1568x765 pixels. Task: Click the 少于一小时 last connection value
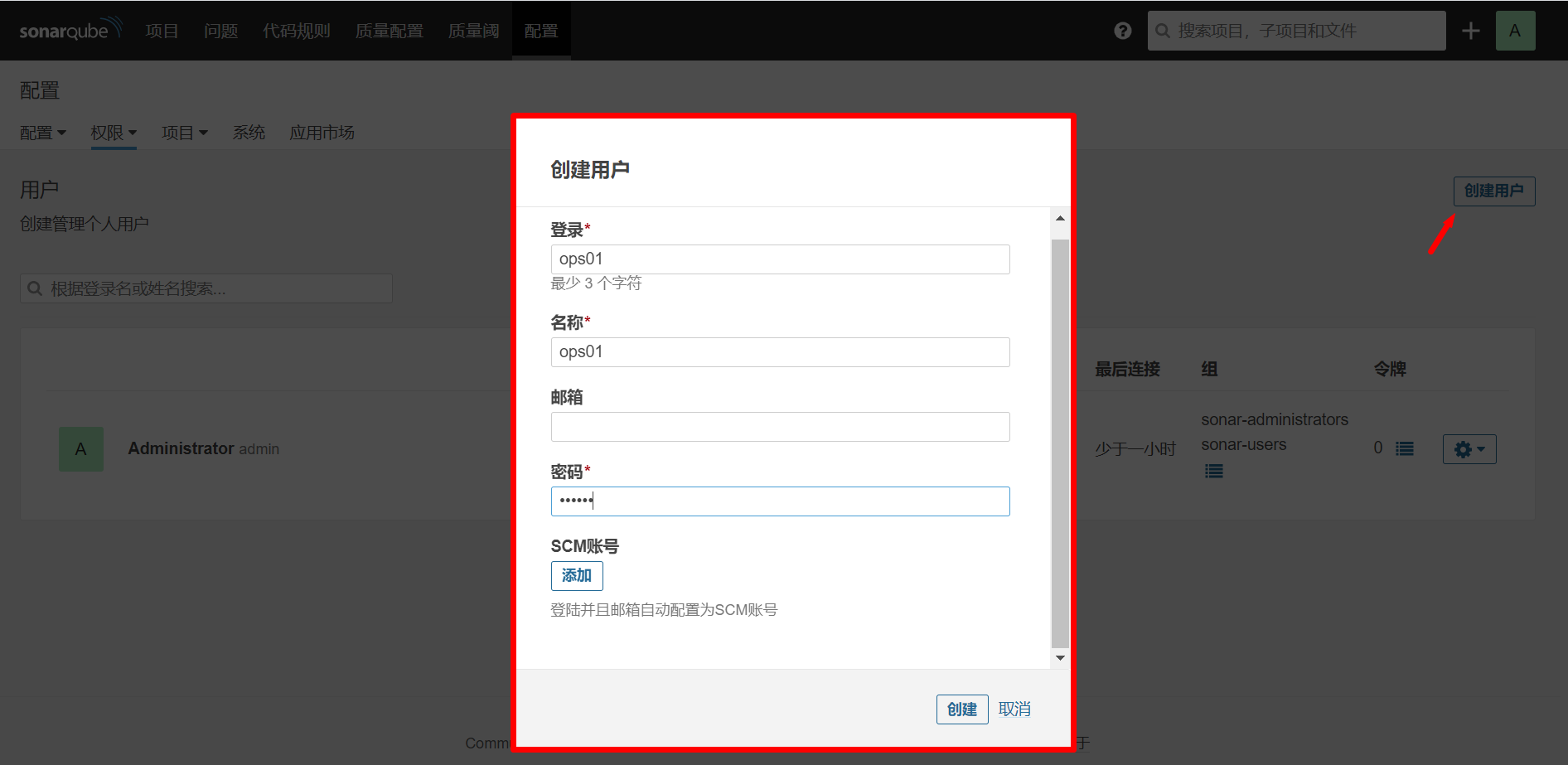coord(1135,449)
